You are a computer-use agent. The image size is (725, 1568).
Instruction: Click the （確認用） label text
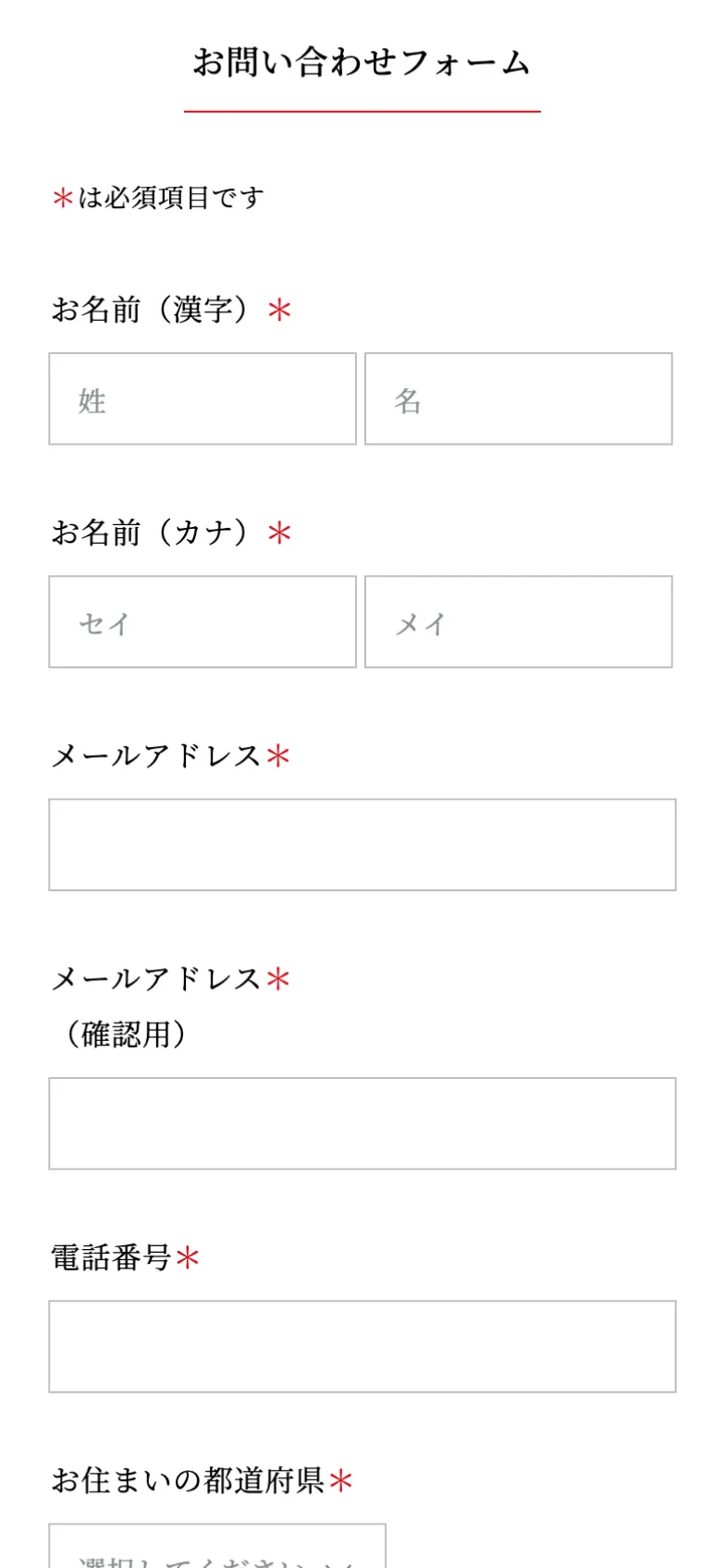tap(125, 1034)
